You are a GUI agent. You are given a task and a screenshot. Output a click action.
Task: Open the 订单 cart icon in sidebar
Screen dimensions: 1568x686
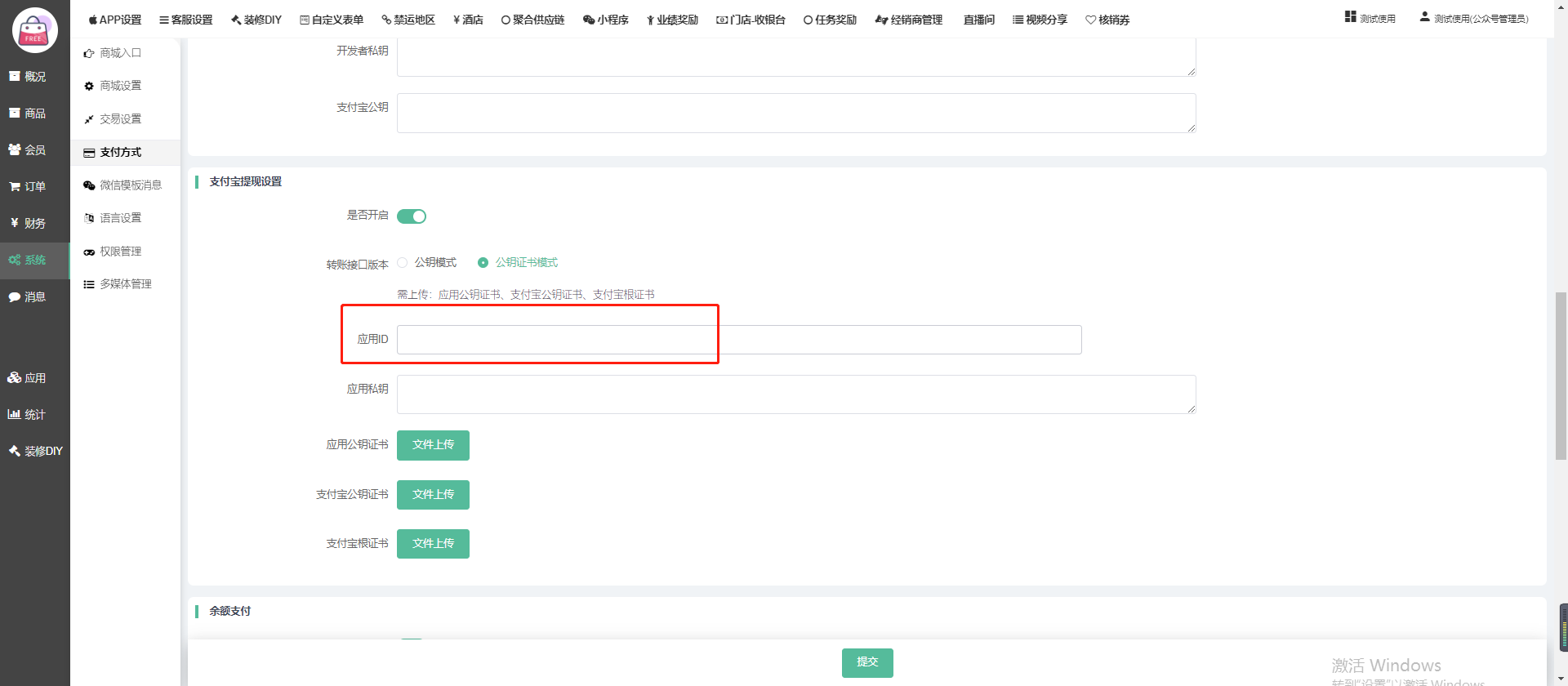click(15, 187)
